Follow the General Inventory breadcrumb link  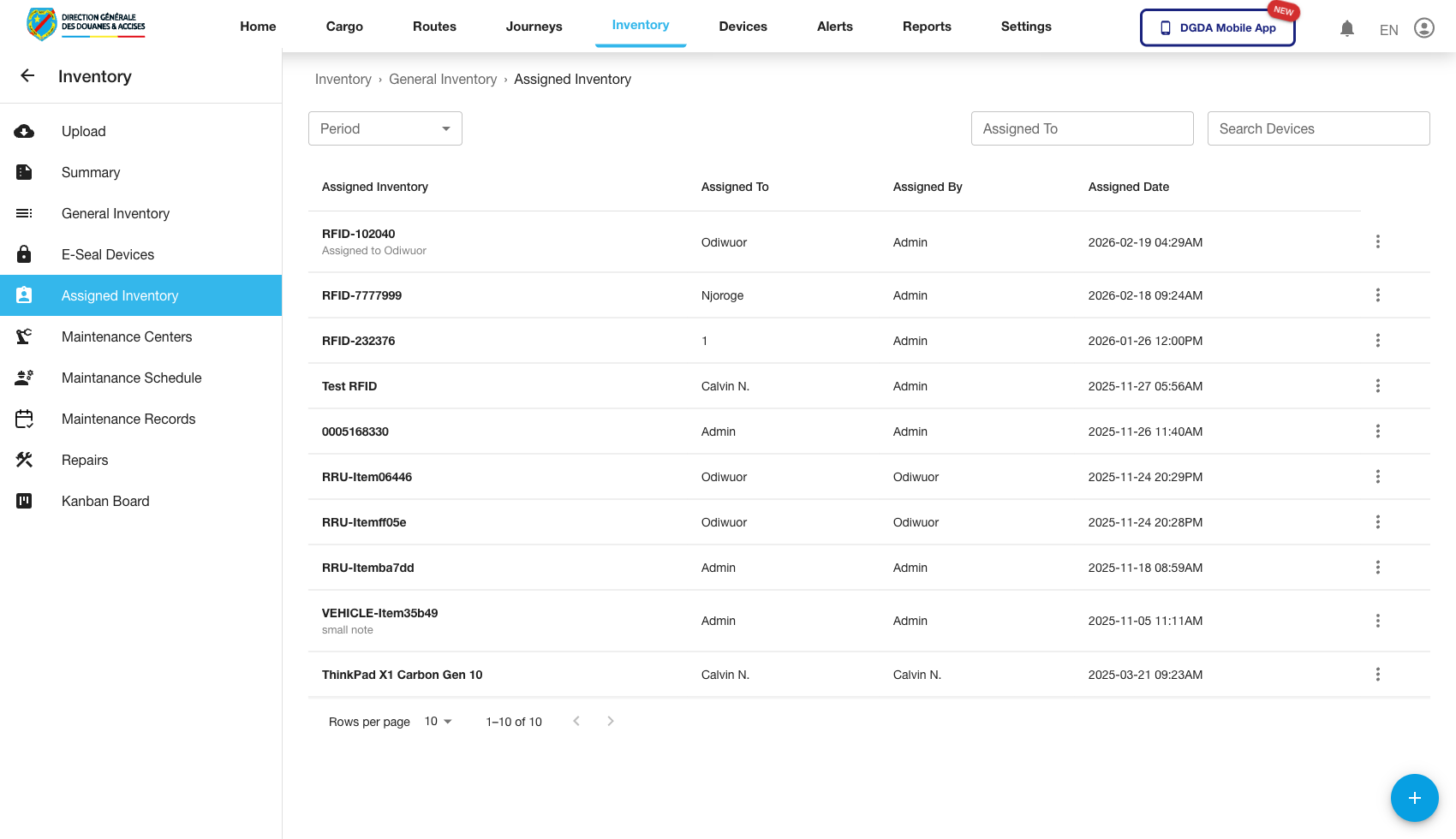click(x=442, y=80)
